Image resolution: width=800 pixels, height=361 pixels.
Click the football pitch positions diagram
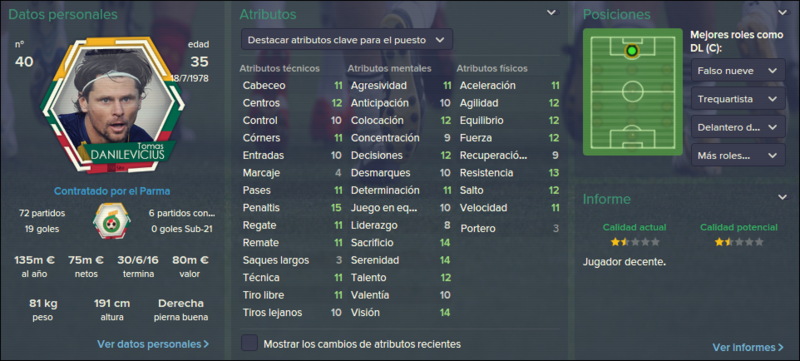[x=633, y=92]
